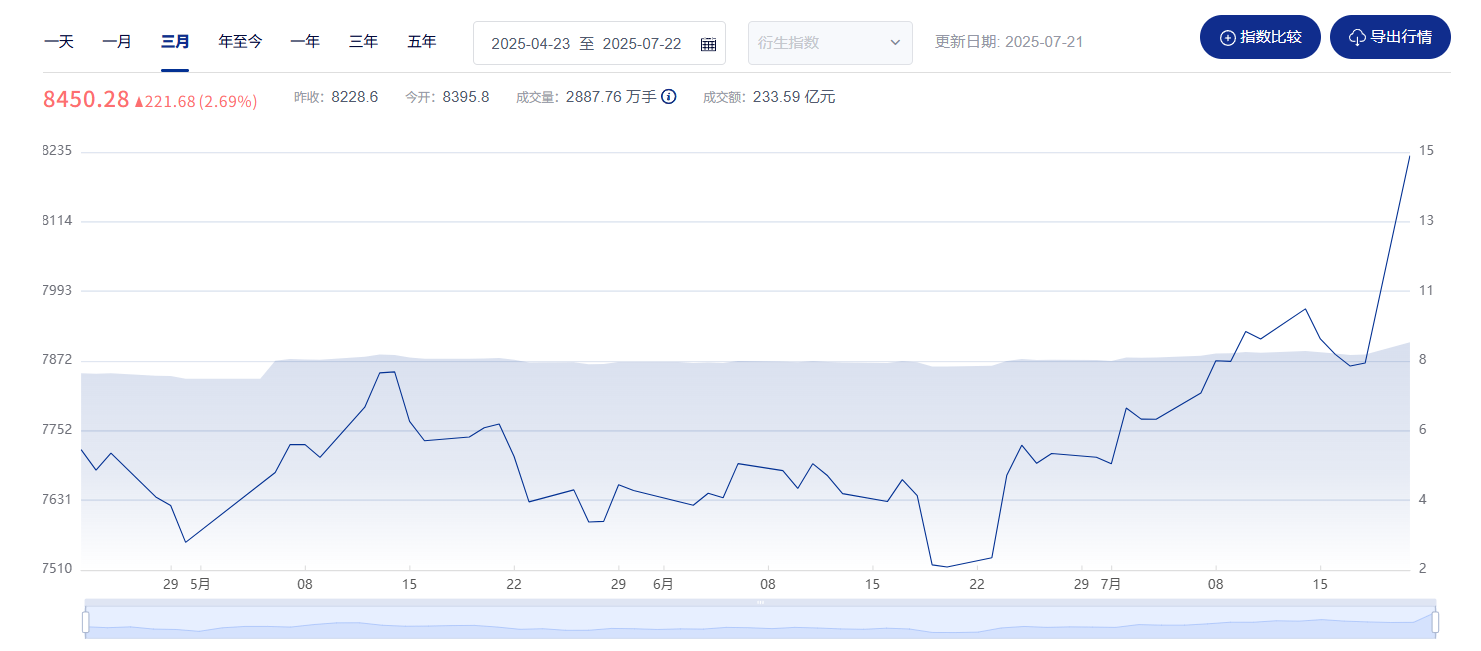Click the 5月 x-axis label
Viewport: 1481px width, 651px height.
tap(200, 584)
